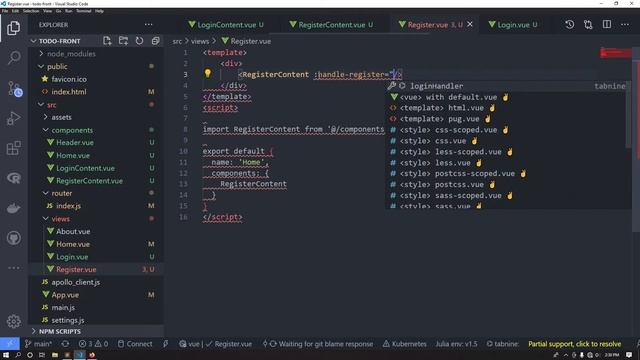Image resolution: width=640 pixels, height=360 pixels.
Task: Synchronize changes icon in status bar
Action: coord(65,344)
